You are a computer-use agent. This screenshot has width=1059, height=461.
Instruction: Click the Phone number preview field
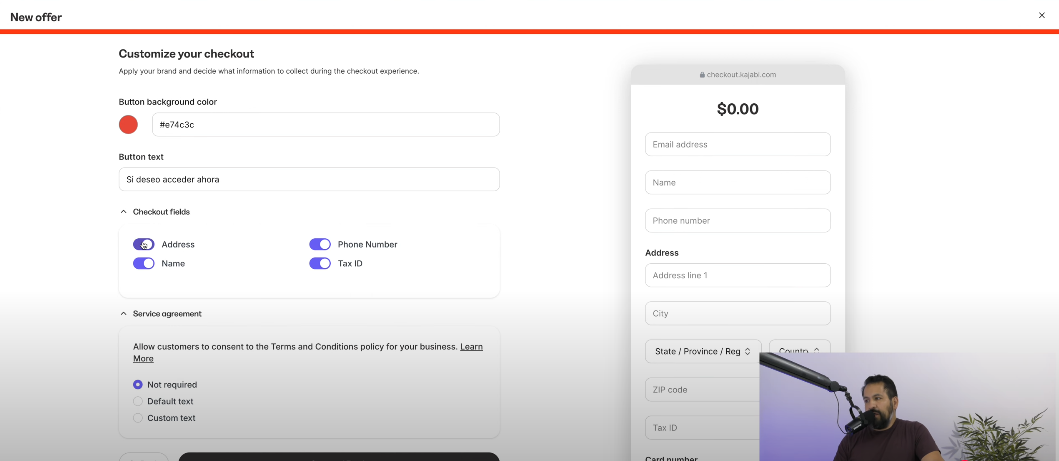point(738,220)
